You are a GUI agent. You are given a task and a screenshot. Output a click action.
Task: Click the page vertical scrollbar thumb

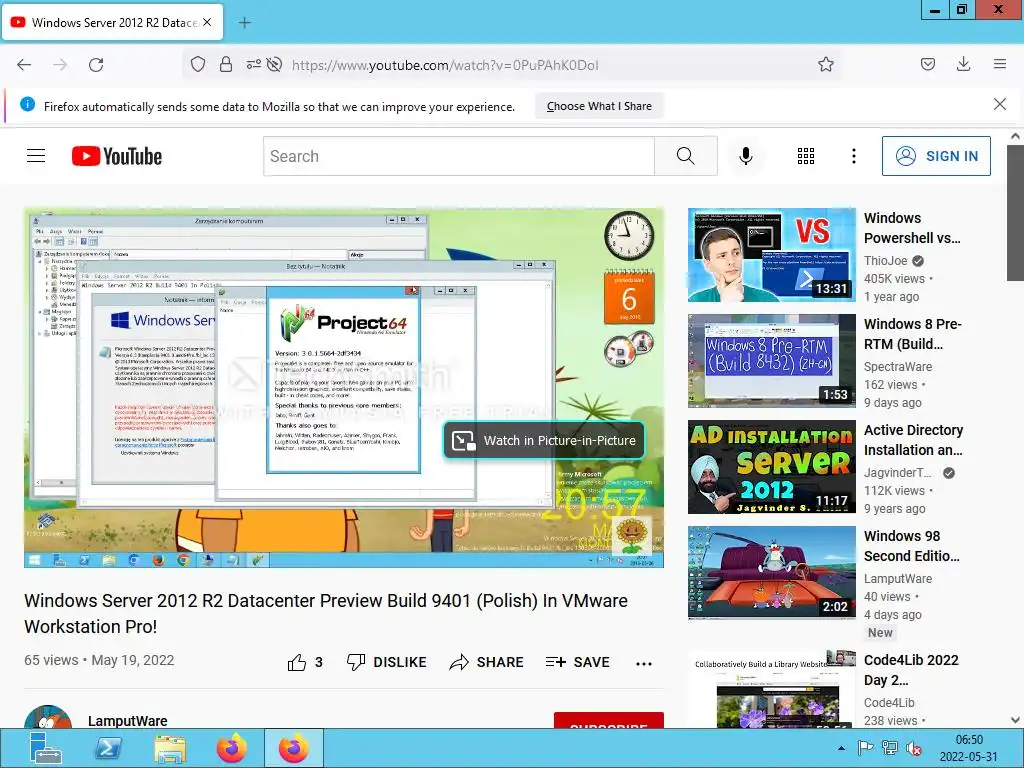(1015, 213)
